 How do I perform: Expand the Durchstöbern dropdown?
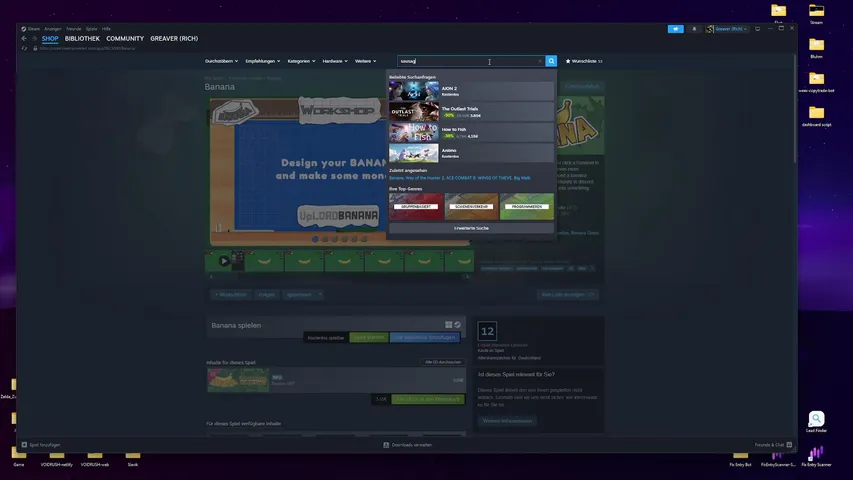[221, 61]
